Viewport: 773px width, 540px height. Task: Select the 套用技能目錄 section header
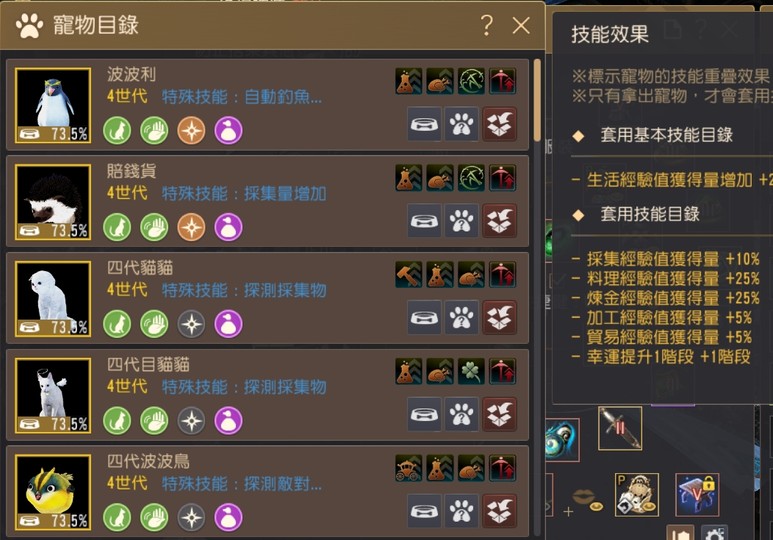coord(650,214)
